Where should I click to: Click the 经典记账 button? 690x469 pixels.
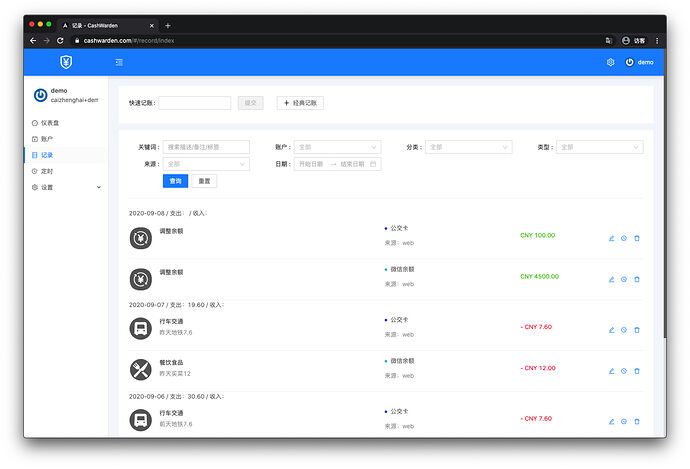[300, 103]
